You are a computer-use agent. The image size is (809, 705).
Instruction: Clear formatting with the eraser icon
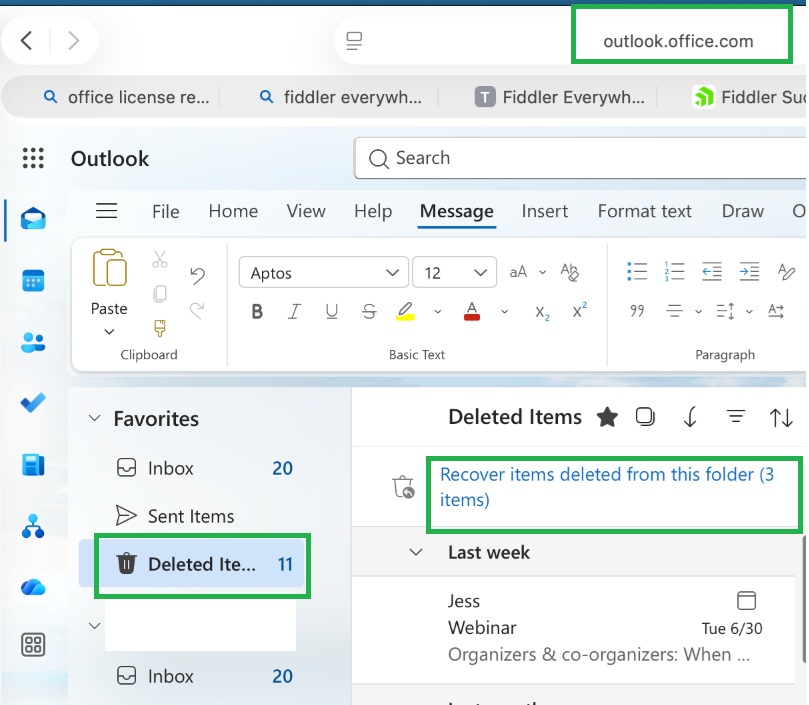(570, 272)
